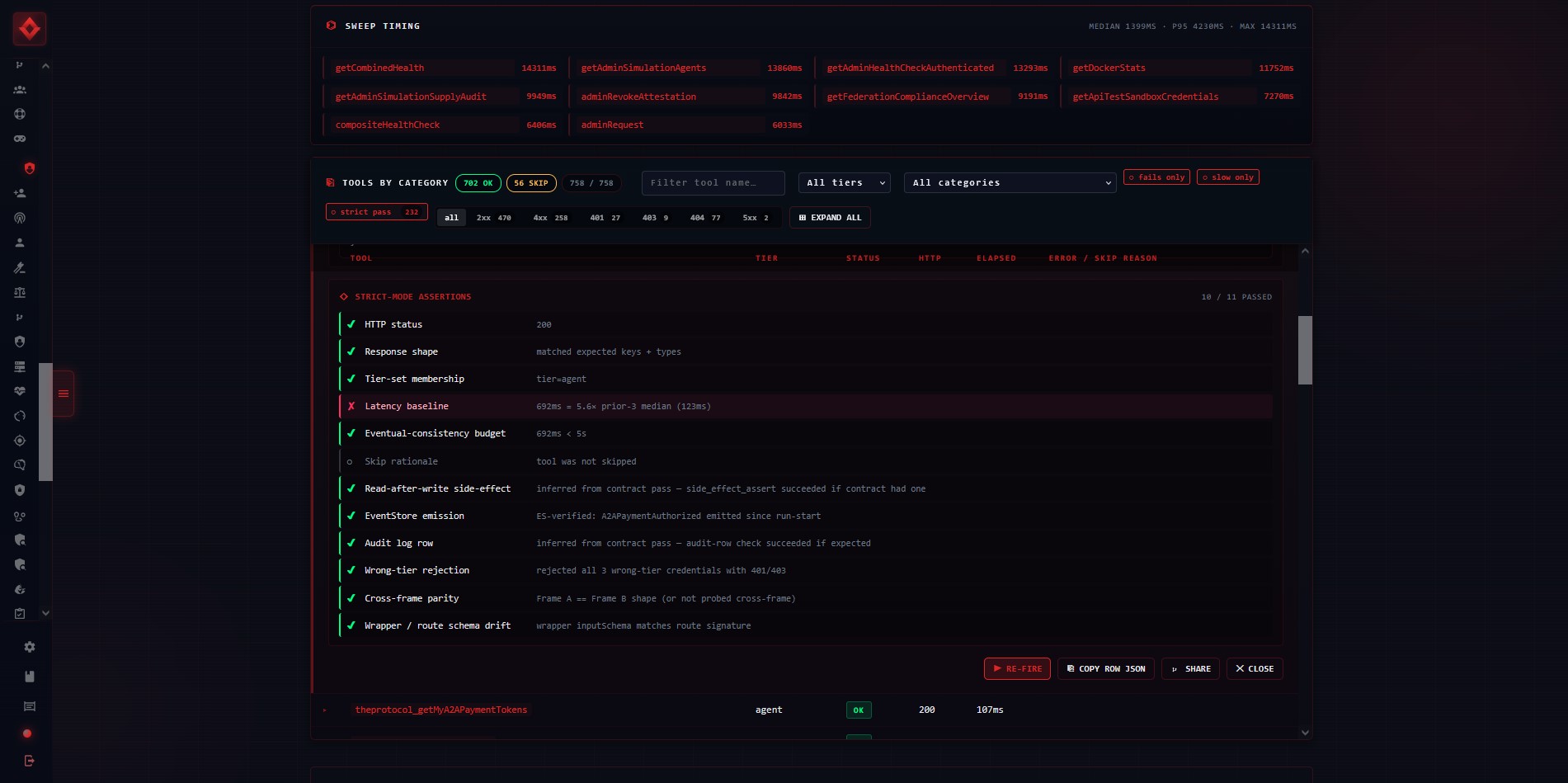Toggle the slow only filter
Viewport: 1568px width, 783px height.
click(x=1227, y=177)
